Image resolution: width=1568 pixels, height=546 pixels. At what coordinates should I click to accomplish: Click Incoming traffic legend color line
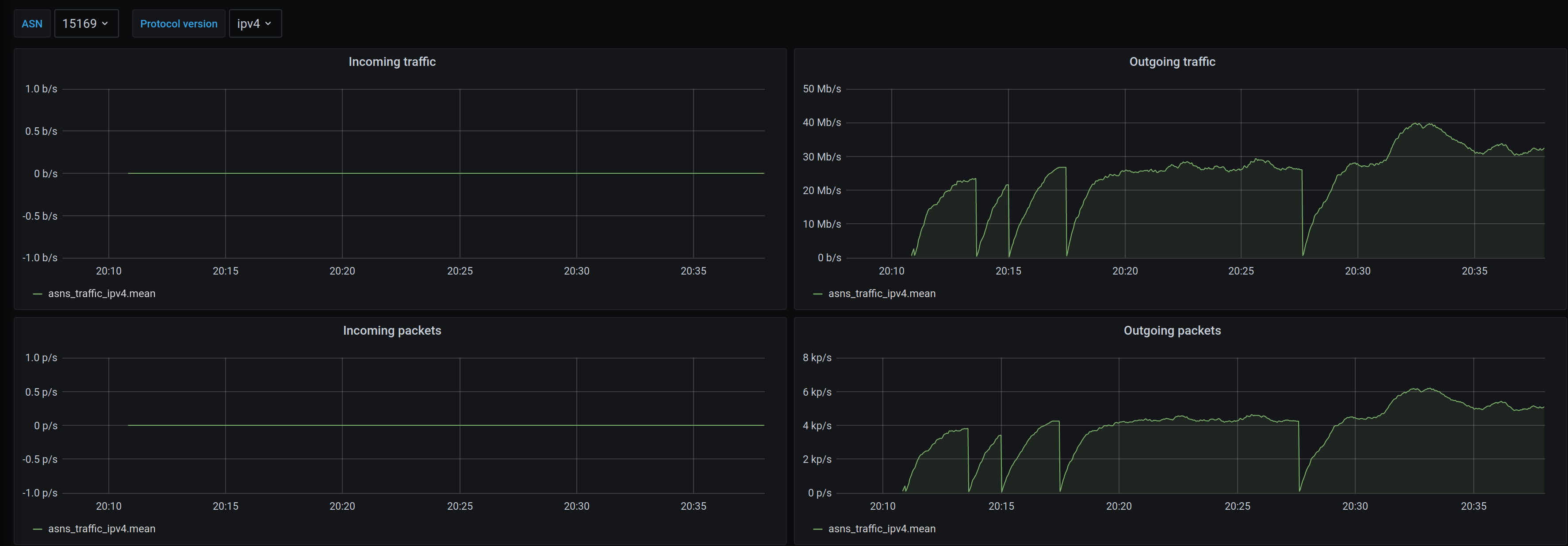(x=38, y=294)
